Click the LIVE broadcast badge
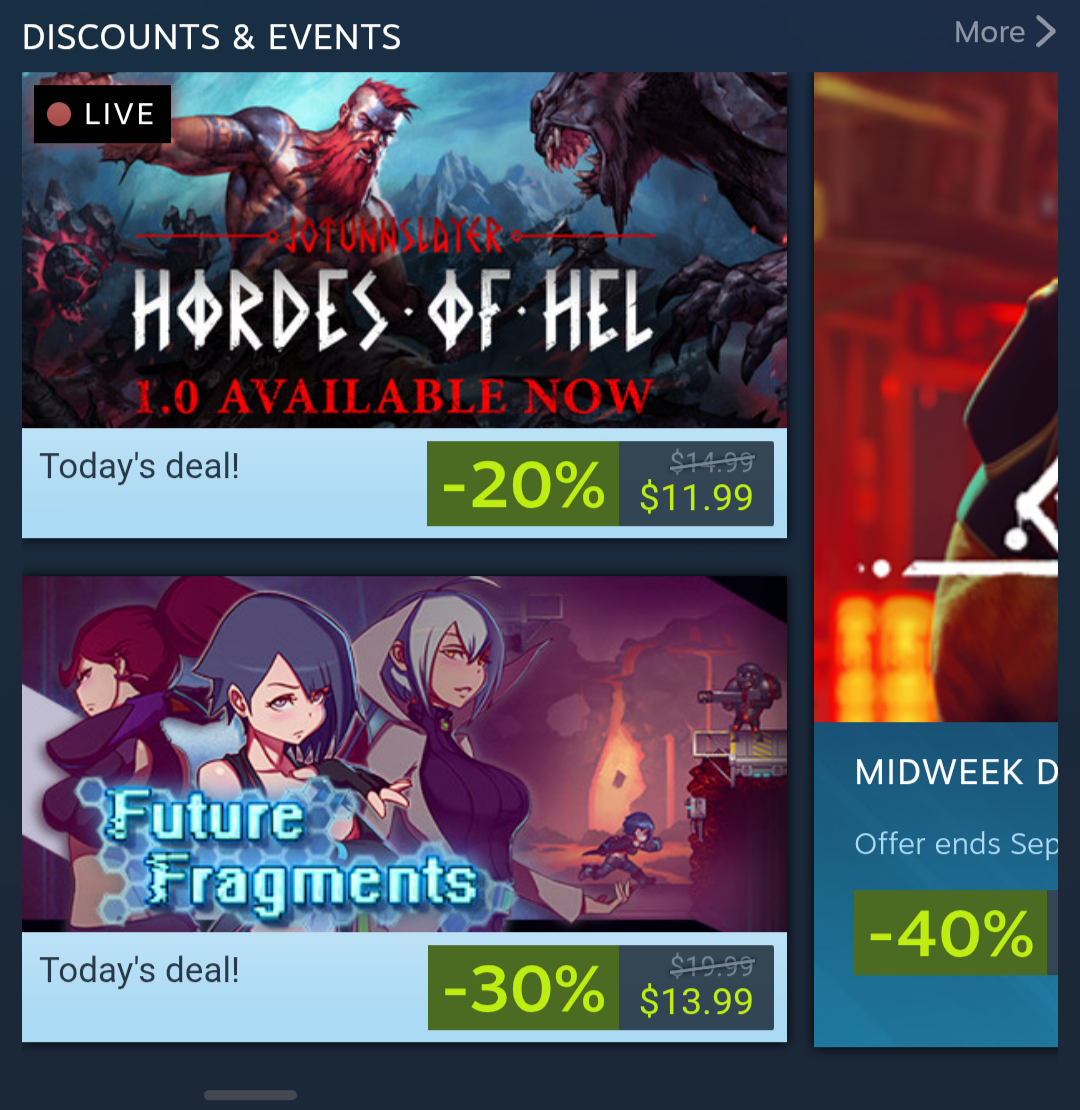 pos(103,114)
